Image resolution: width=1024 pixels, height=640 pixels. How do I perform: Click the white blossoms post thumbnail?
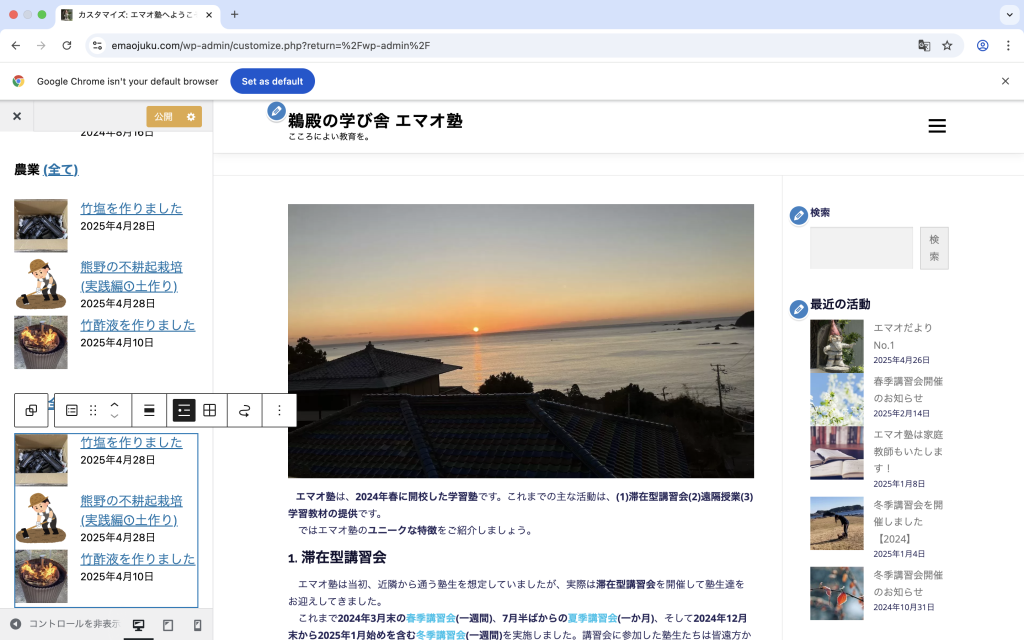click(x=837, y=399)
